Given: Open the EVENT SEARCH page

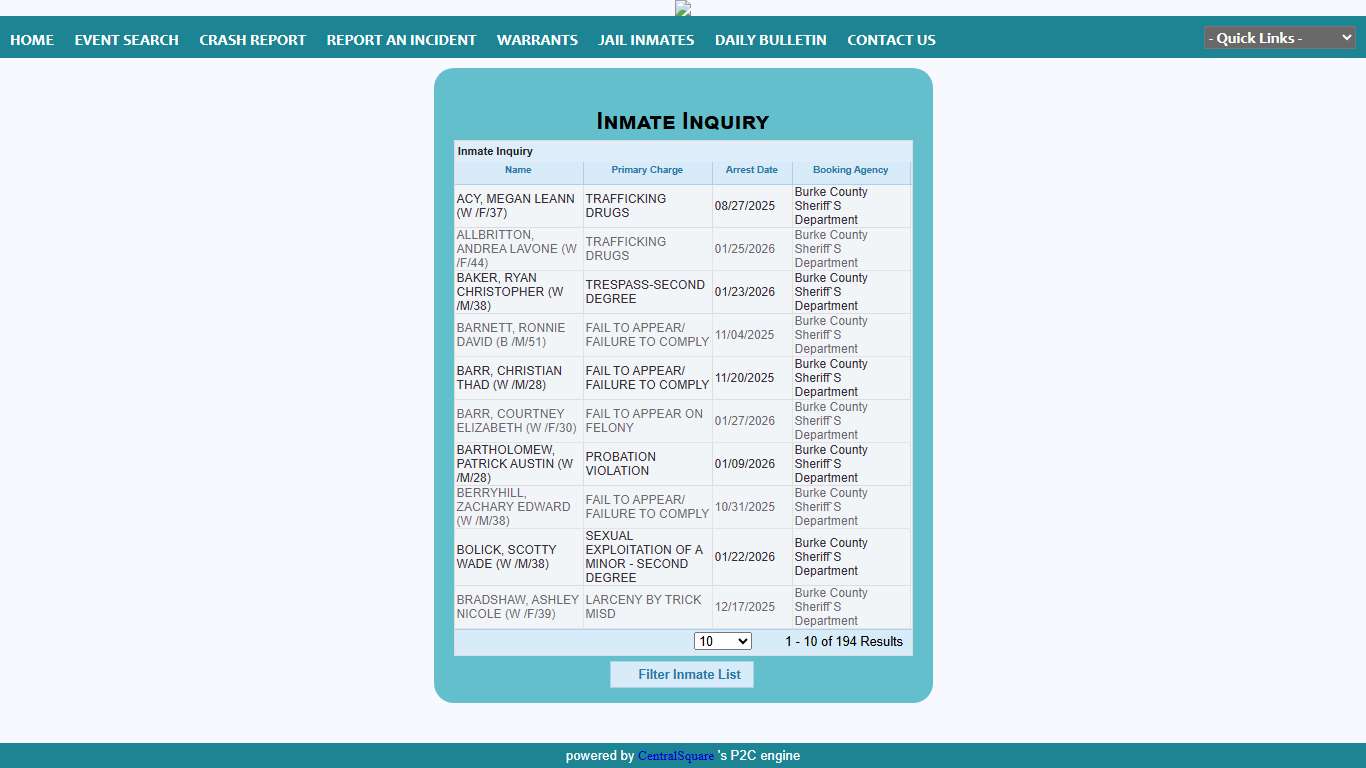Looking at the screenshot, I should click(126, 40).
